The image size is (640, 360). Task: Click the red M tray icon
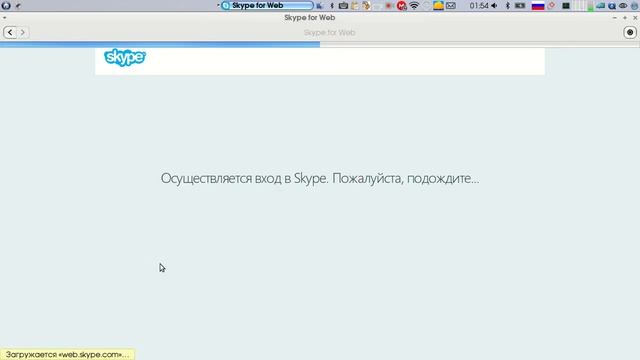402,5
